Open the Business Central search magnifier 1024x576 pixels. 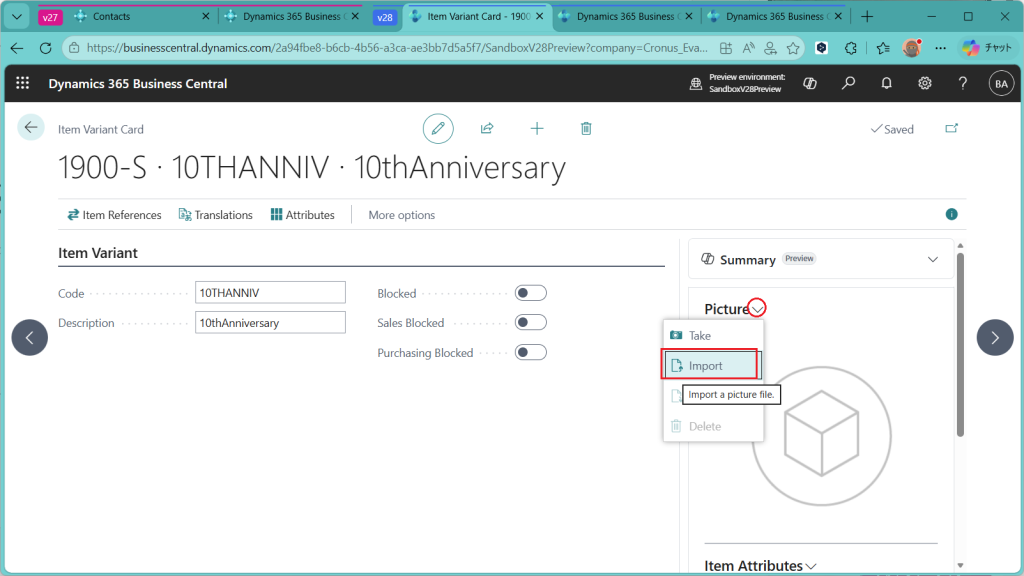click(848, 84)
